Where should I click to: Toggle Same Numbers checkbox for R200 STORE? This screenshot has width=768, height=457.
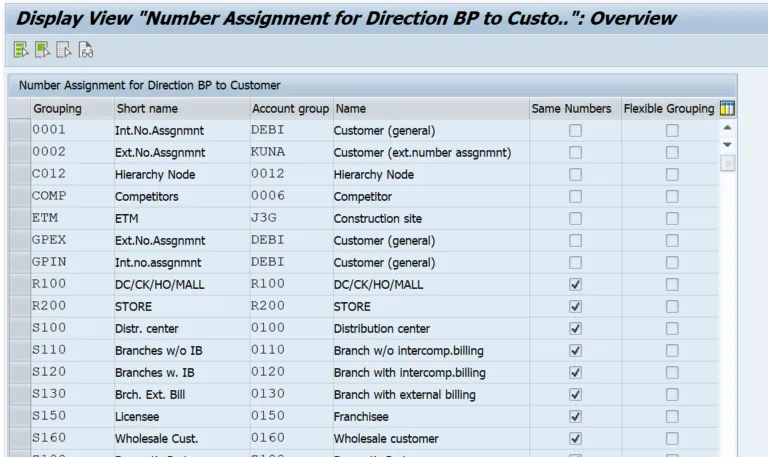(x=575, y=306)
